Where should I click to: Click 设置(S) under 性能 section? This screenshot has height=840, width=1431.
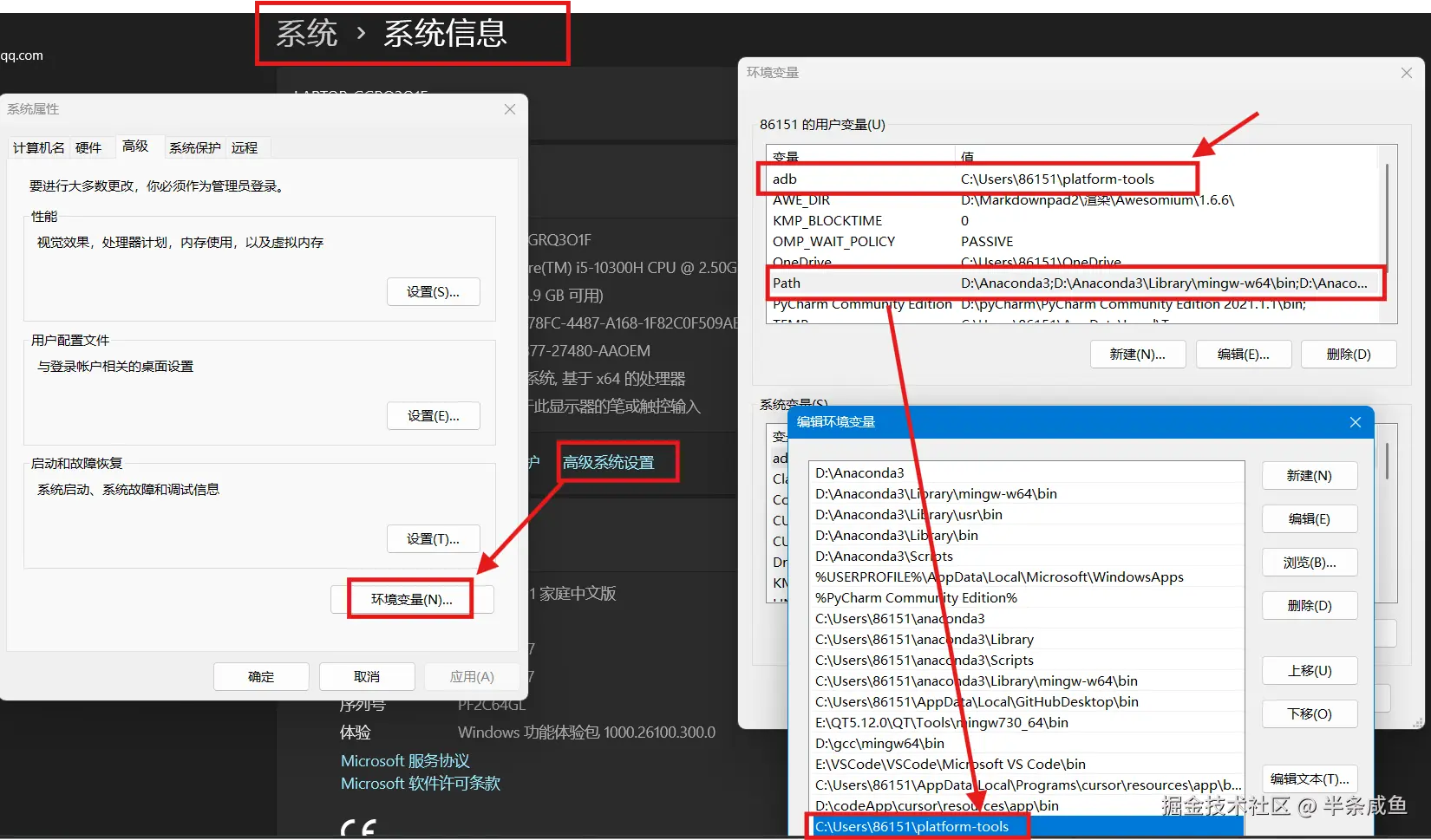point(433,291)
